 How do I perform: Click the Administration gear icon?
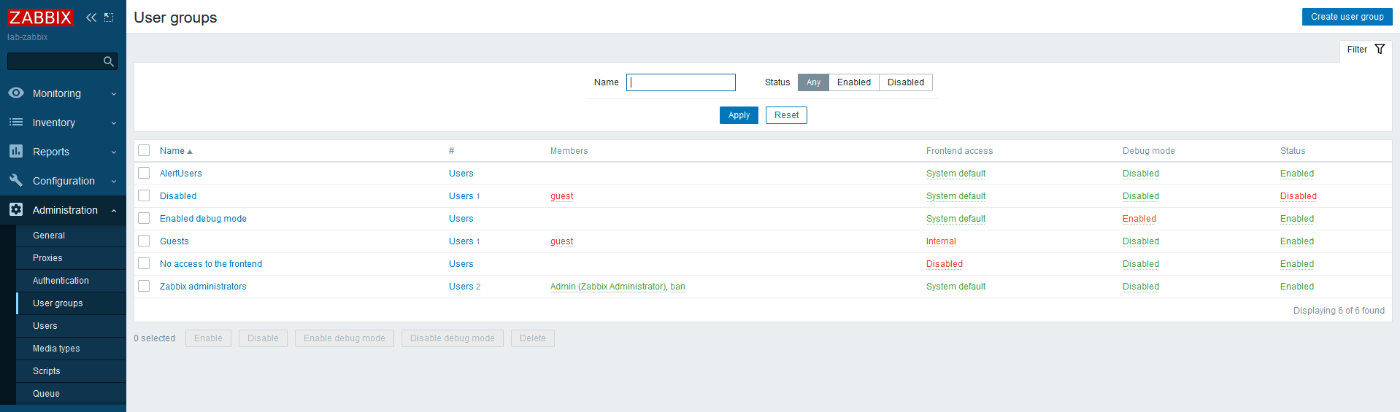pos(16,210)
